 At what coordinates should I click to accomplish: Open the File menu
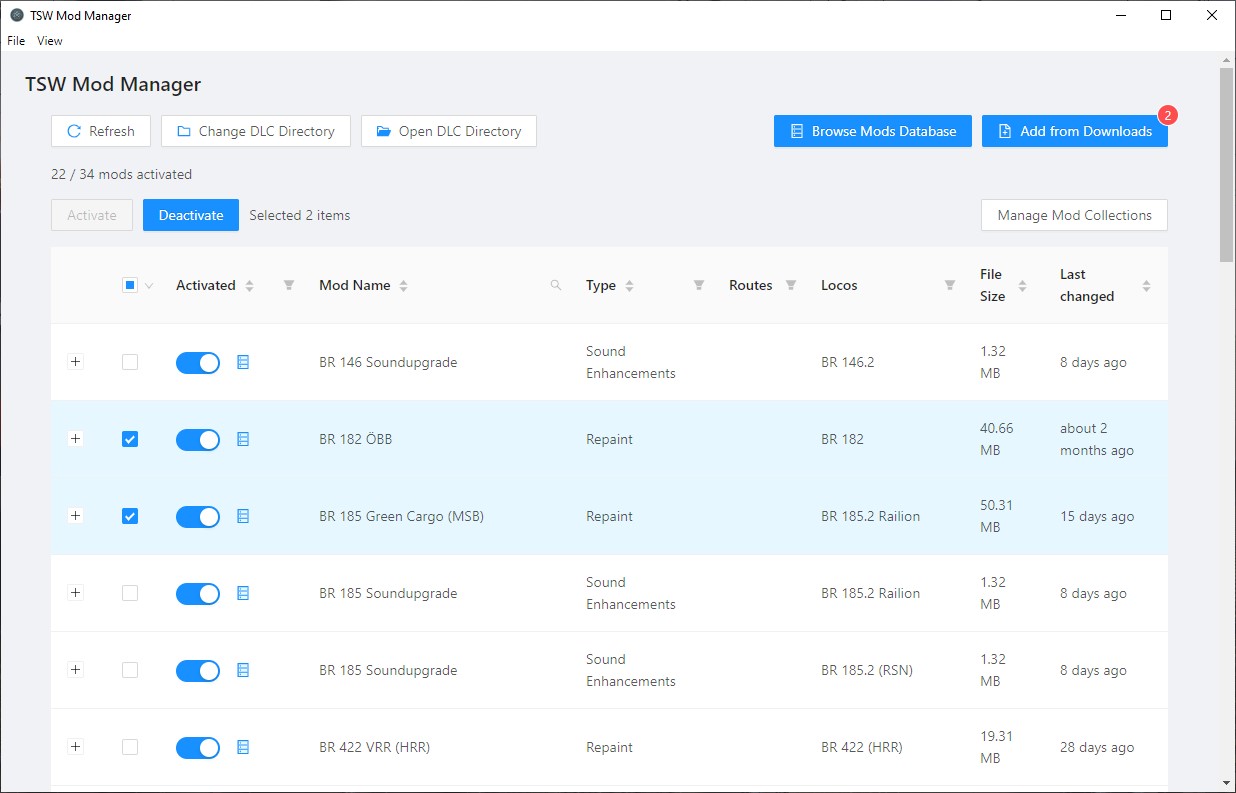16,41
